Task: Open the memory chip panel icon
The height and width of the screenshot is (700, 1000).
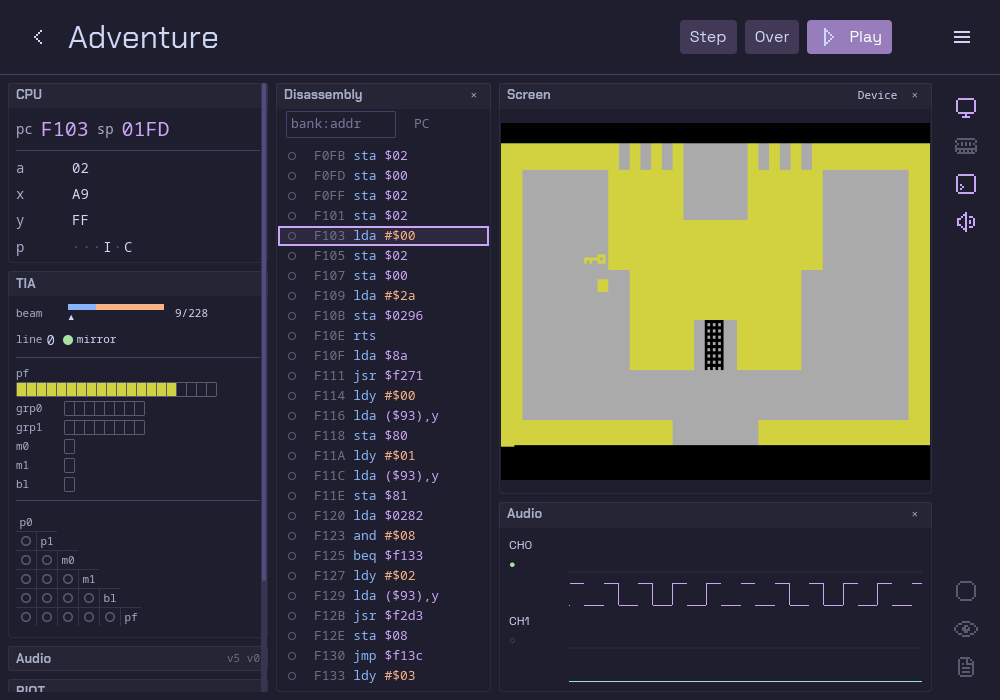Action: pos(966,146)
